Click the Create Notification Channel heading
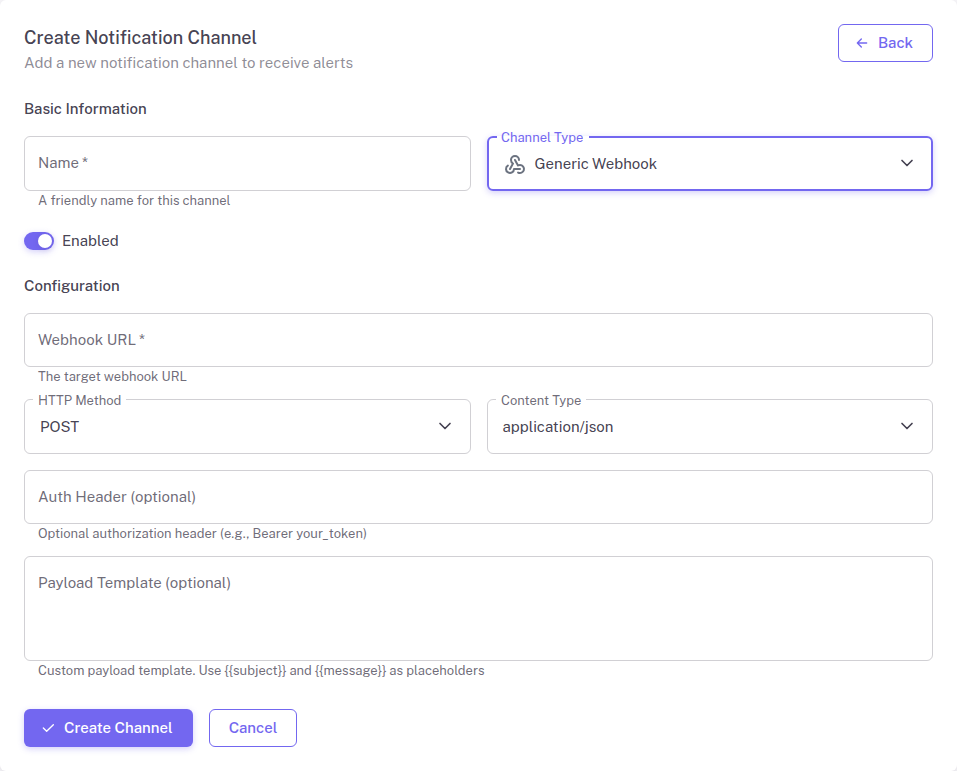 point(139,37)
